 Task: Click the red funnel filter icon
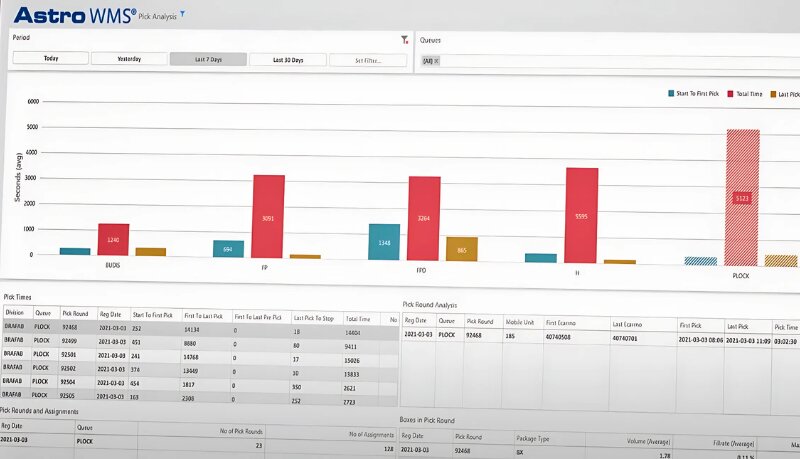click(x=404, y=40)
